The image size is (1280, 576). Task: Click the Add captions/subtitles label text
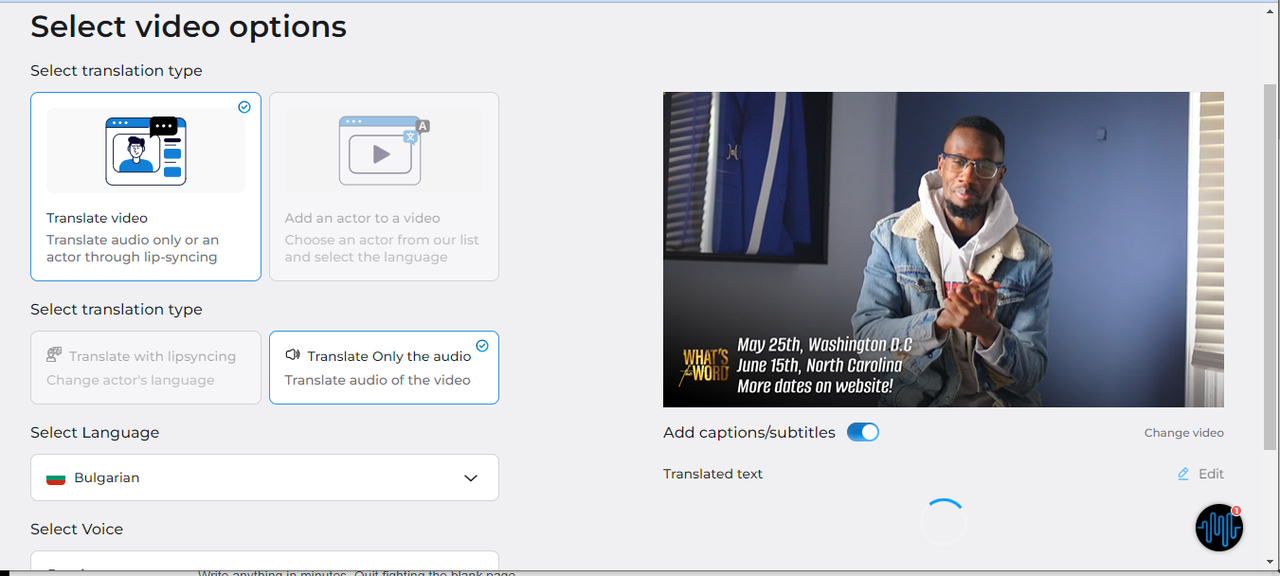(749, 433)
